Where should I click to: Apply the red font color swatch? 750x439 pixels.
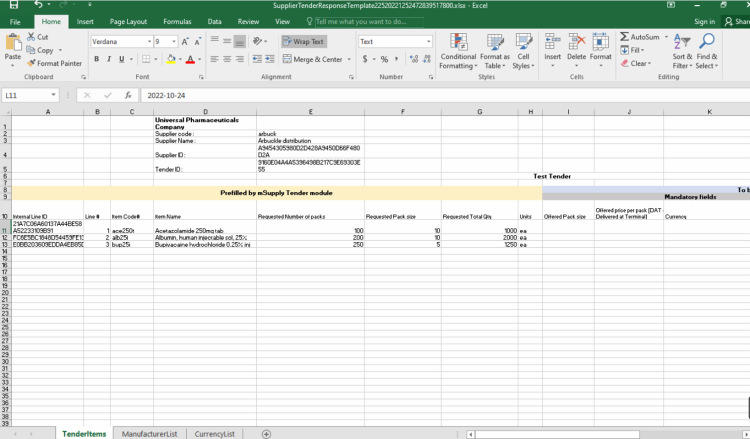pyautogui.click(x=192, y=59)
